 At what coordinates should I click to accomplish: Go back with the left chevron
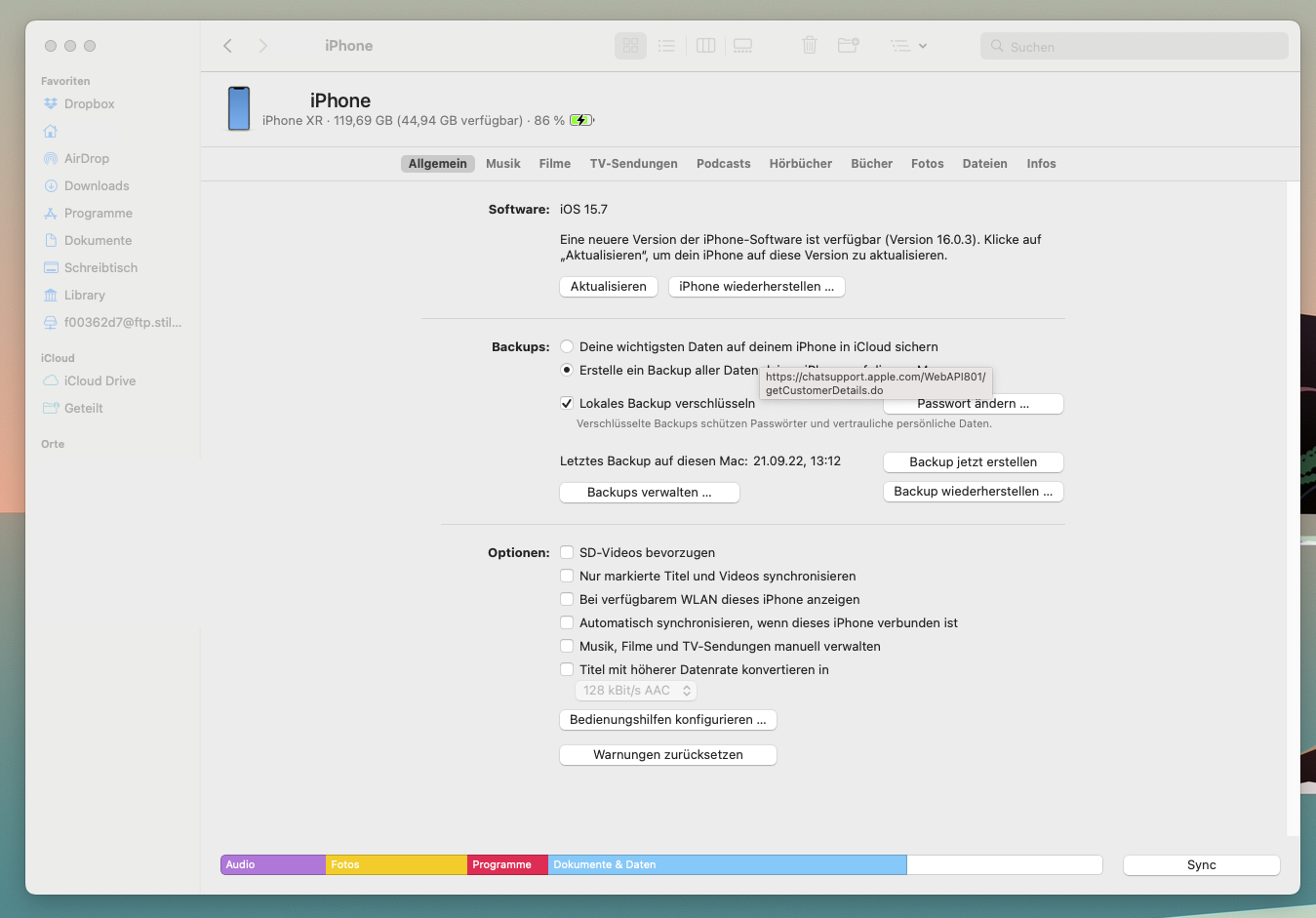point(227,46)
